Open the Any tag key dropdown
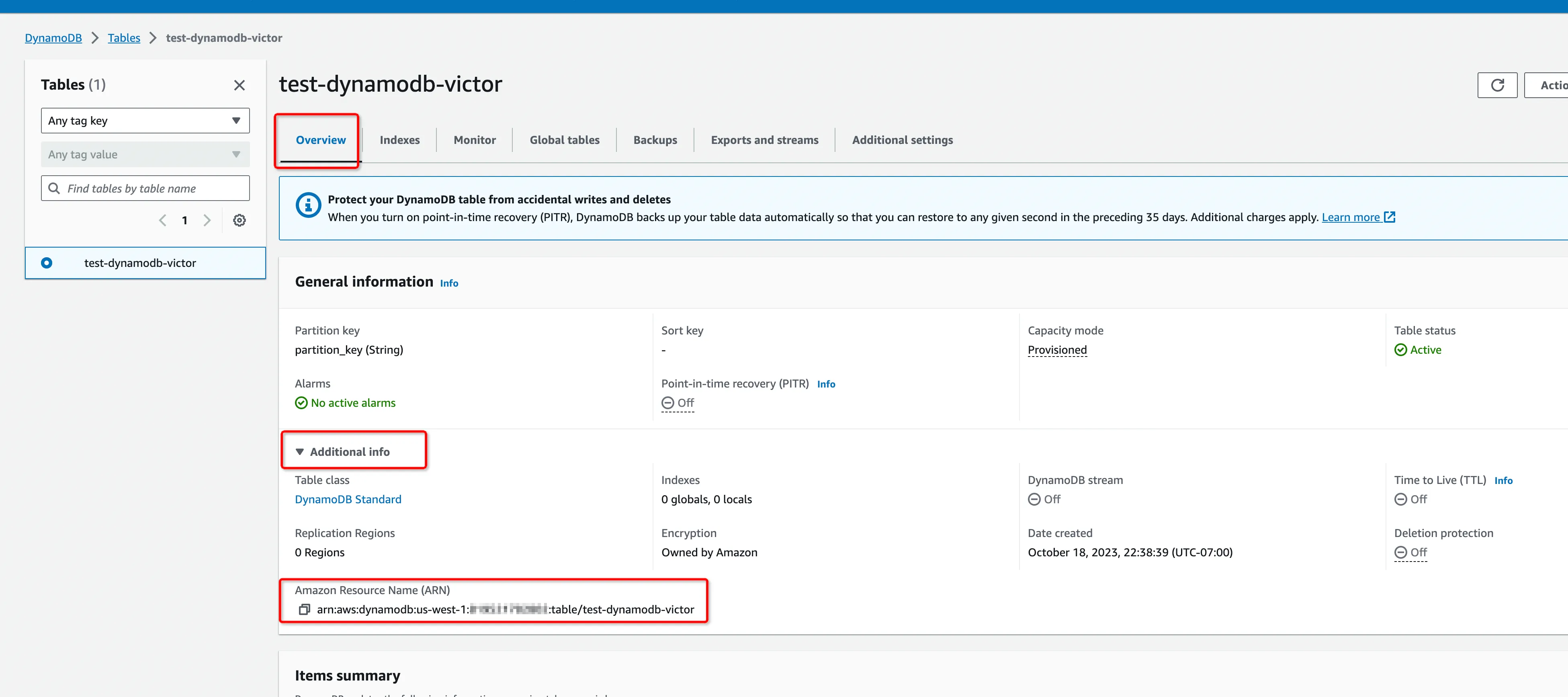The image size is (1568, 697). pyautogui.click(x=145, y=121)
